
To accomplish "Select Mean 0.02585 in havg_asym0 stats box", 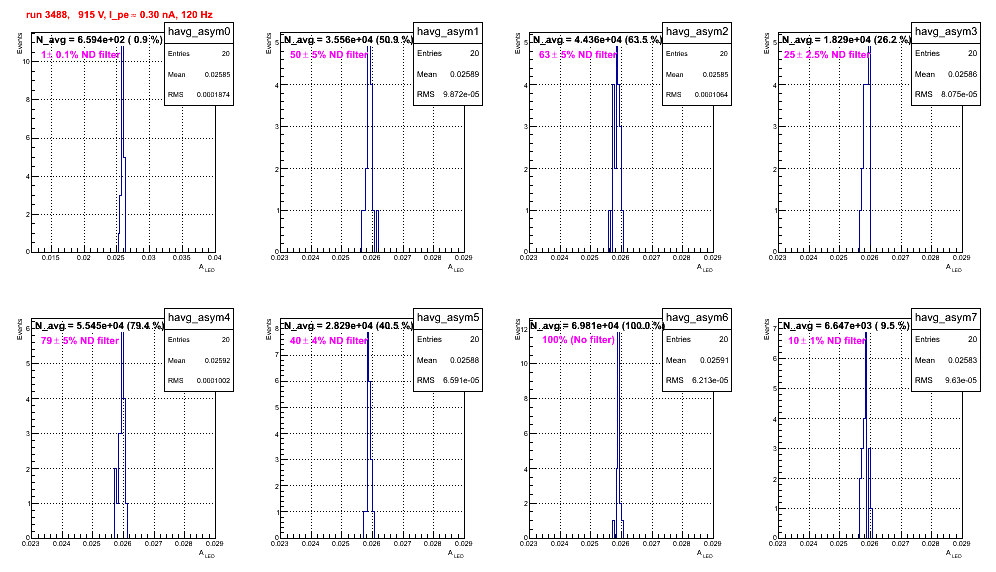I will pyautogui.click(x=199, y=74).
